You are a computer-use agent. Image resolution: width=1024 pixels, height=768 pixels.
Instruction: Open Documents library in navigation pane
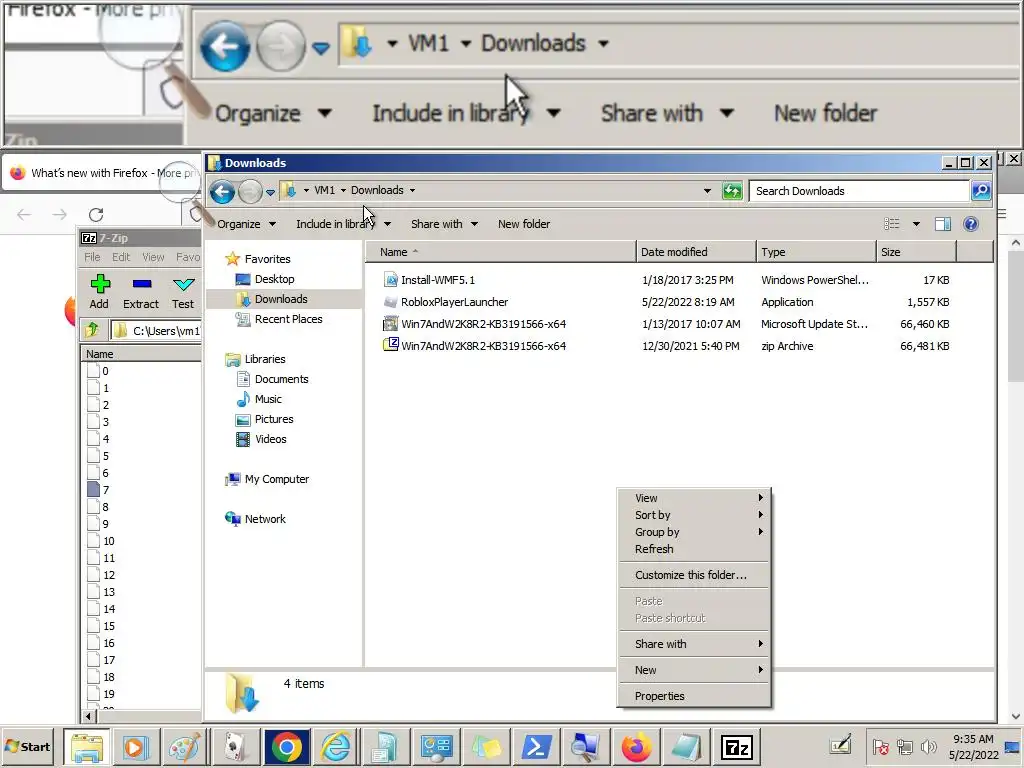point(281,379)
